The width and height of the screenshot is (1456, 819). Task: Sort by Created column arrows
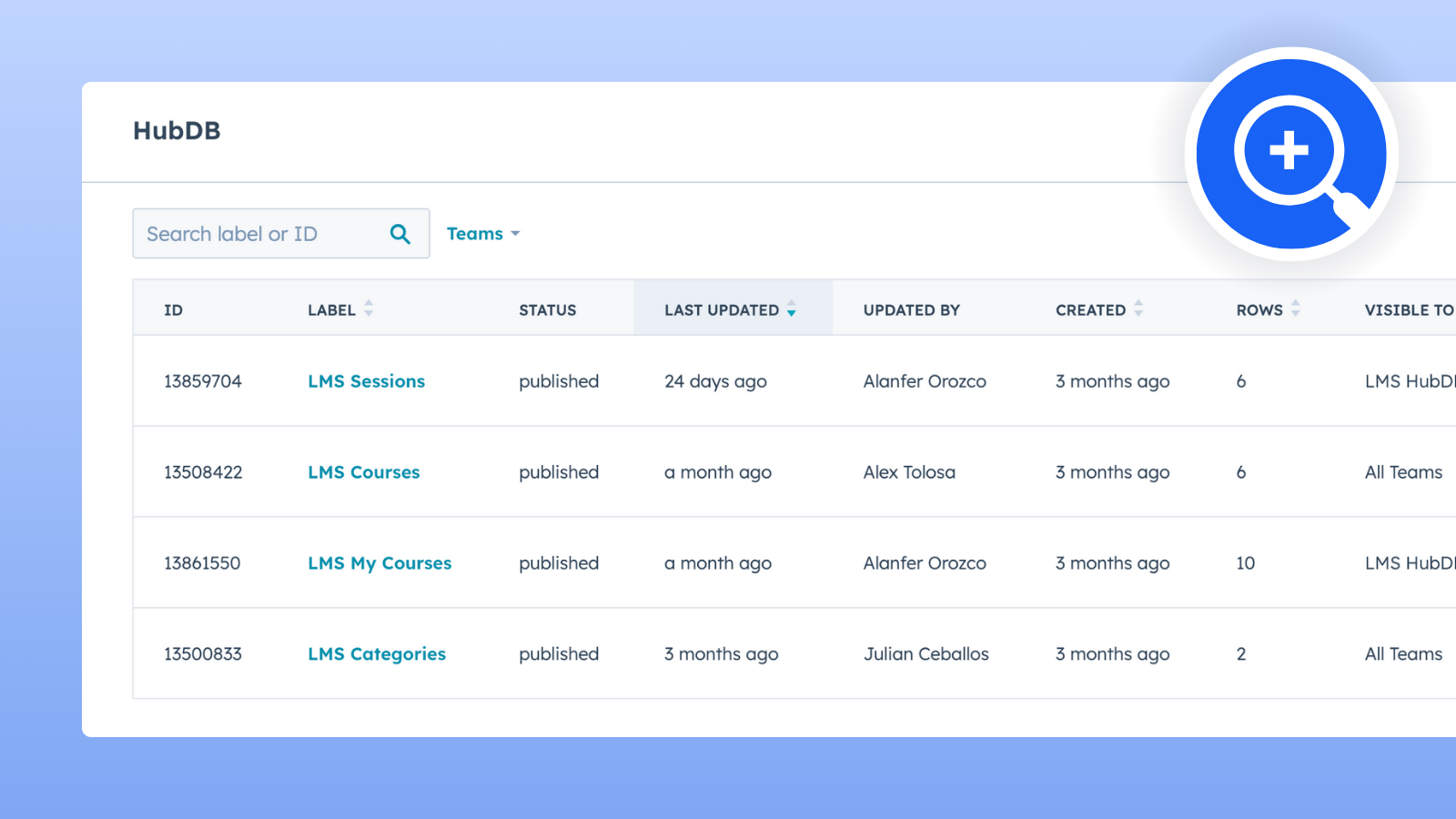point(1138,309)
